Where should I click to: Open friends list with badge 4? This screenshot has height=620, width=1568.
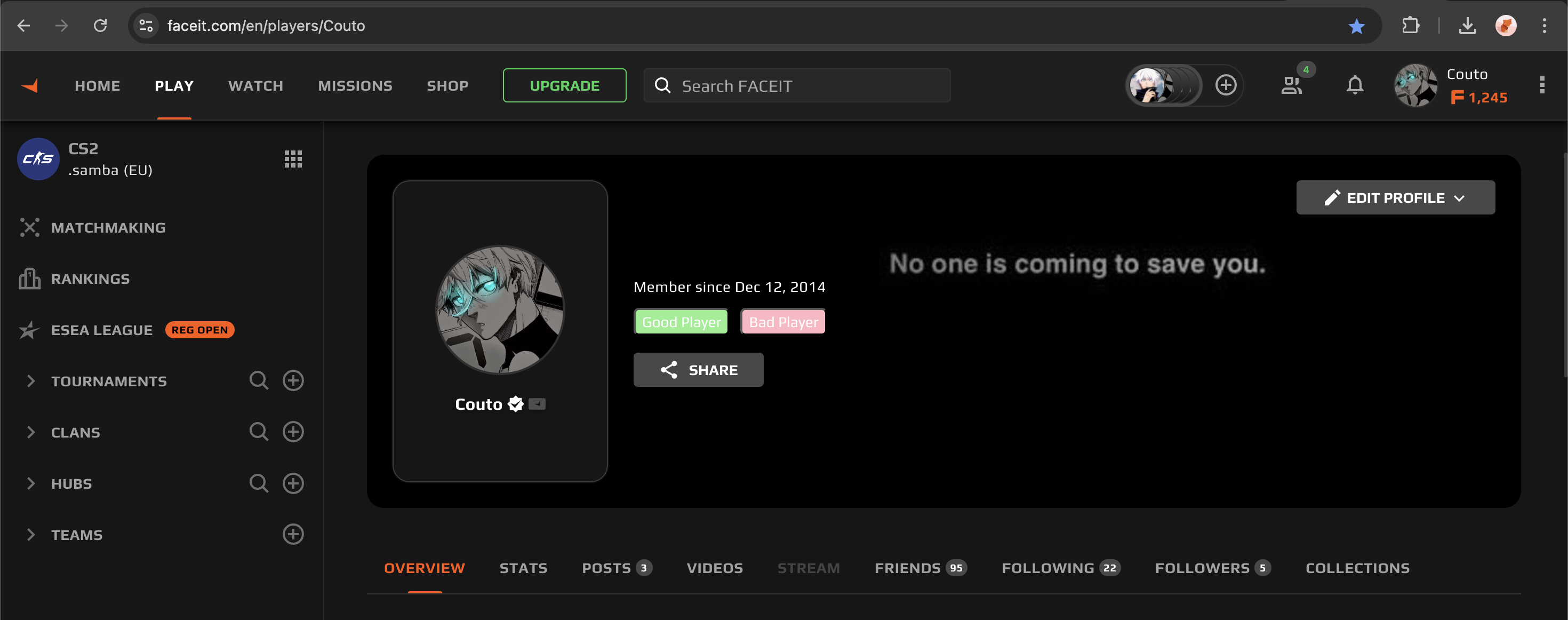pos(1292,85)
